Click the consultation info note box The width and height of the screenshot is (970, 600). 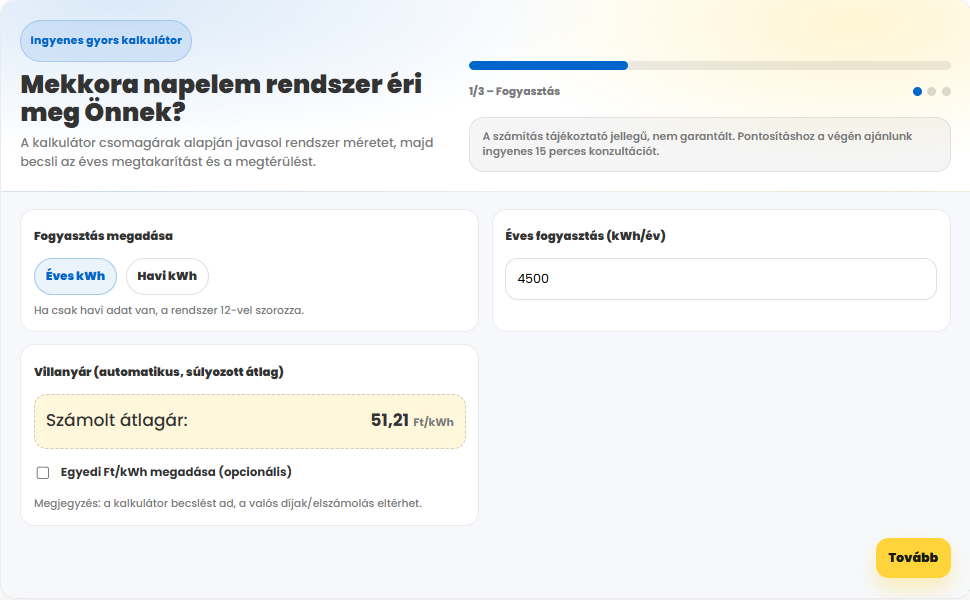click(x=709, y=144)
